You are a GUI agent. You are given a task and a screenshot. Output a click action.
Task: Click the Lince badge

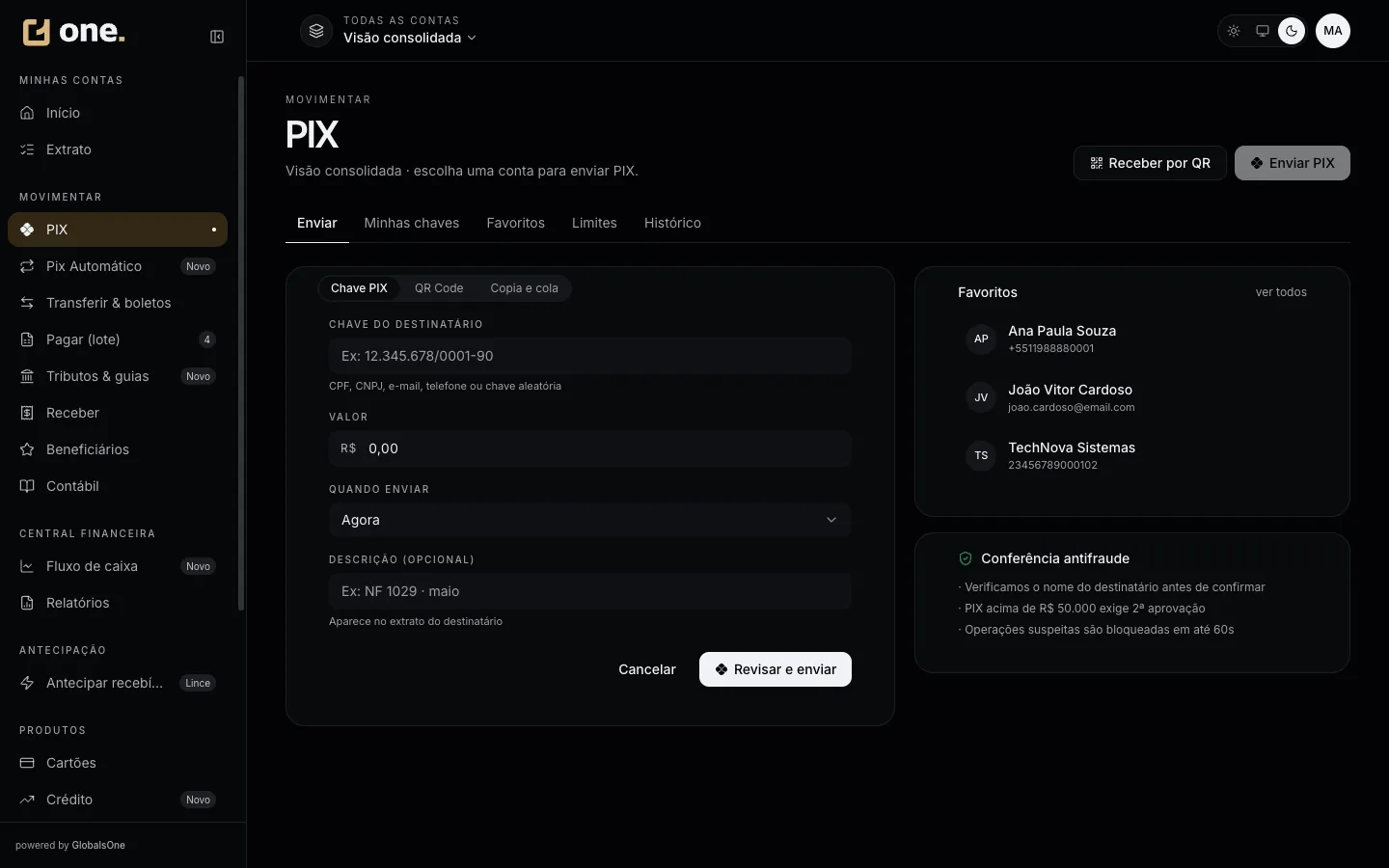point(198,683)
